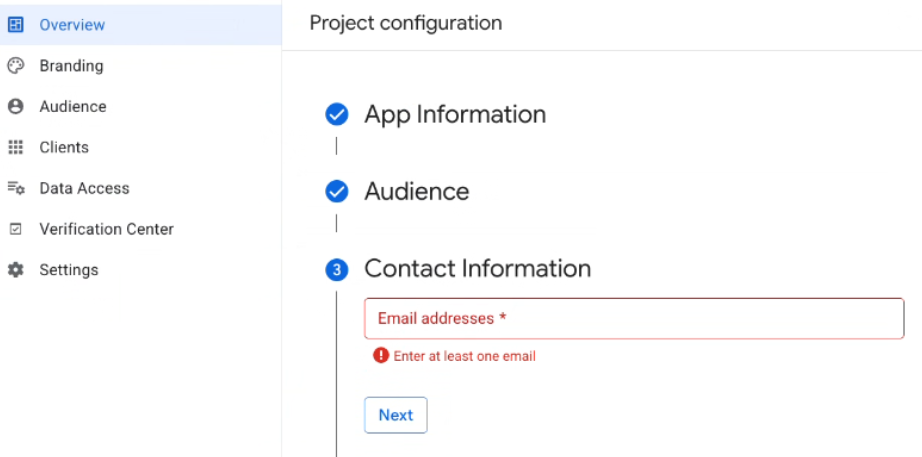
Task: Focus the Email addresses input field
Action: point(634,318)
